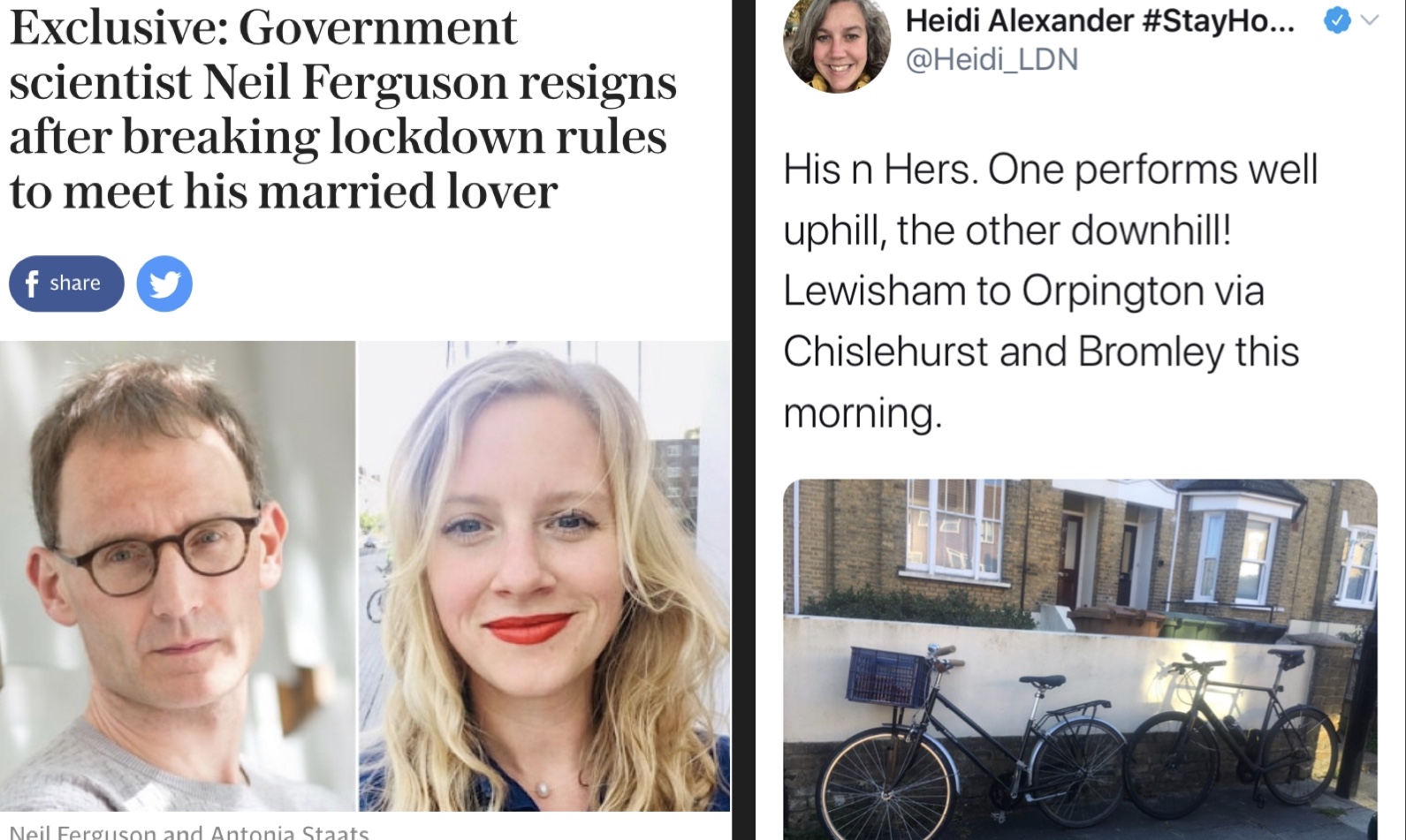
Task: Click the Heidi Alexander display name
Action: point(1019,20)
